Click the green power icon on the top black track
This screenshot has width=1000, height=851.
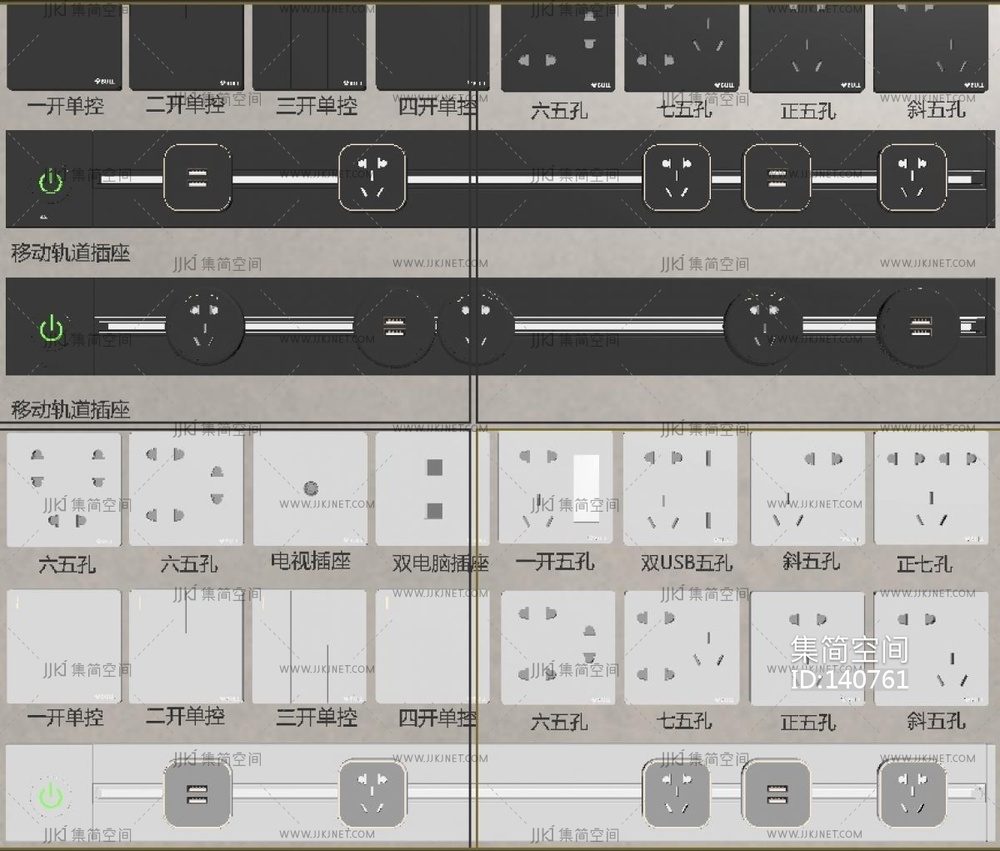tap(50, 182)
